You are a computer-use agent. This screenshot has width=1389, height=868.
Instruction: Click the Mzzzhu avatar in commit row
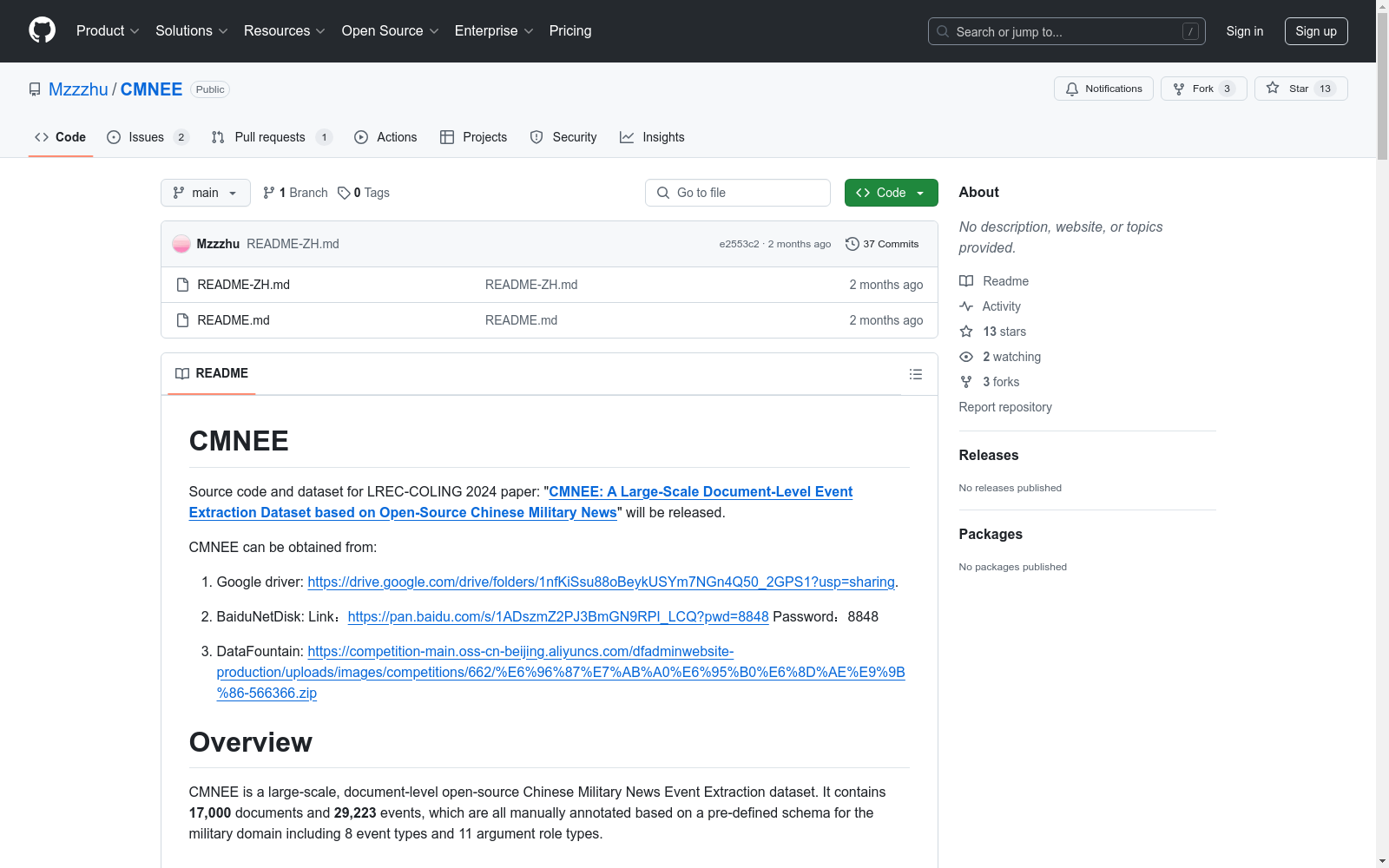tap(181, 244)
